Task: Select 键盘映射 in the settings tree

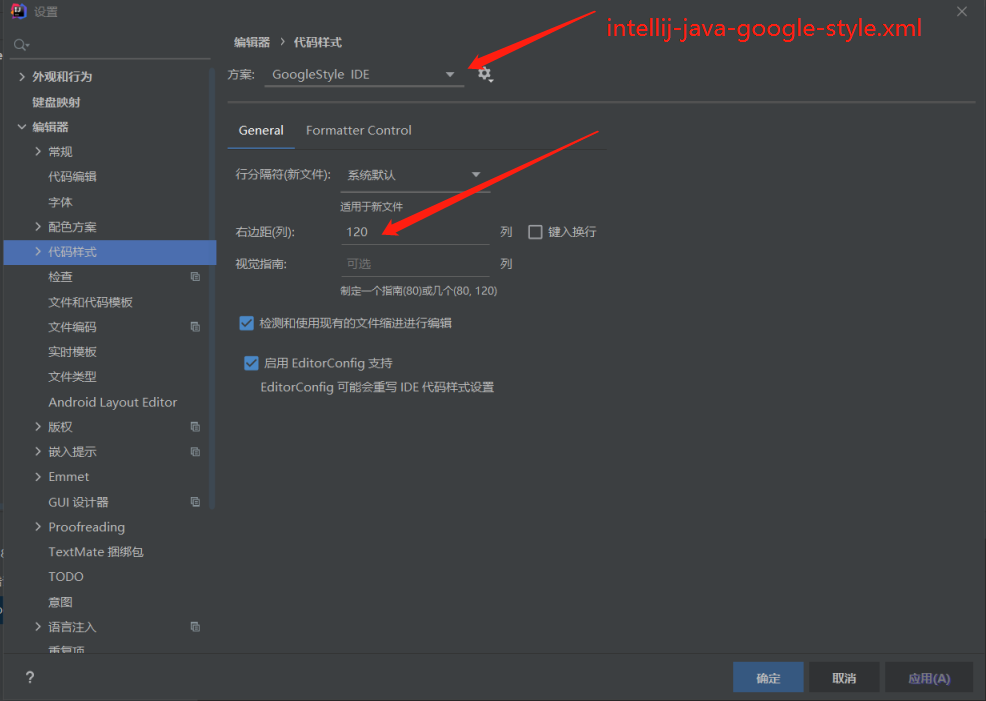Action: [56, 102]
